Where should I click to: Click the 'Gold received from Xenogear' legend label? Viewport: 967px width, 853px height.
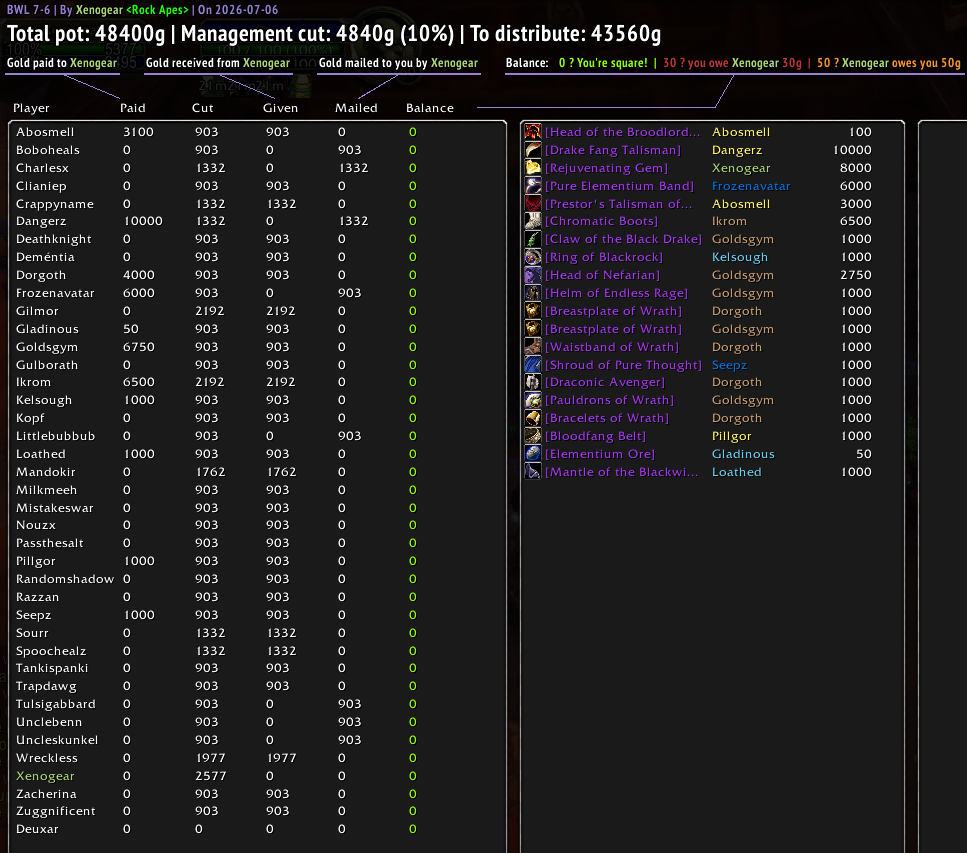click(218, 63)
